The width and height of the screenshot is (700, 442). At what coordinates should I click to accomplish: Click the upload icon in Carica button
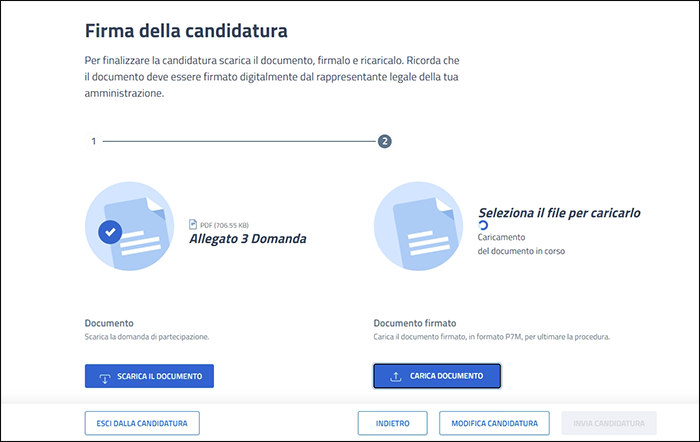pos(396,376)
